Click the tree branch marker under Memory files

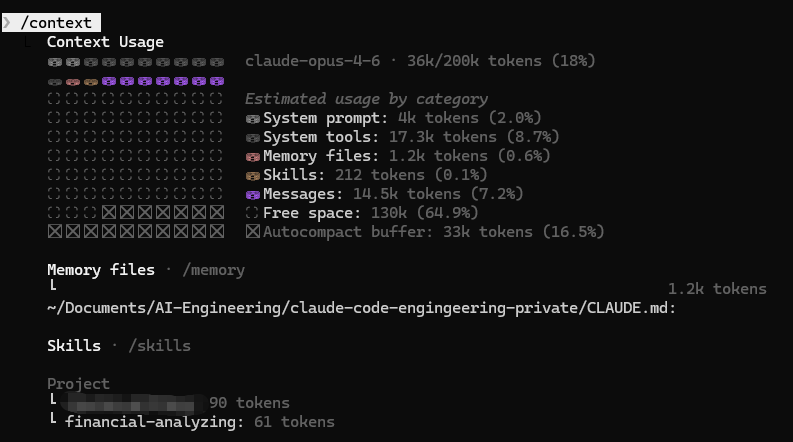(x=53, y=288)
